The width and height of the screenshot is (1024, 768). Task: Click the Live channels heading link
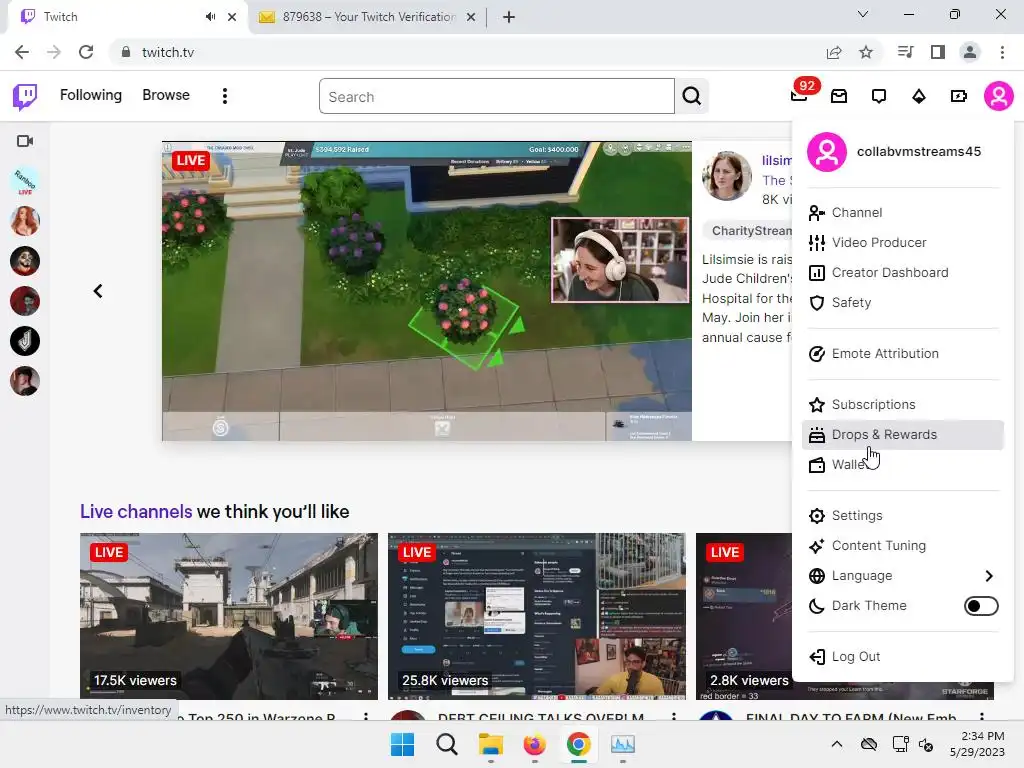pos(136,511)
